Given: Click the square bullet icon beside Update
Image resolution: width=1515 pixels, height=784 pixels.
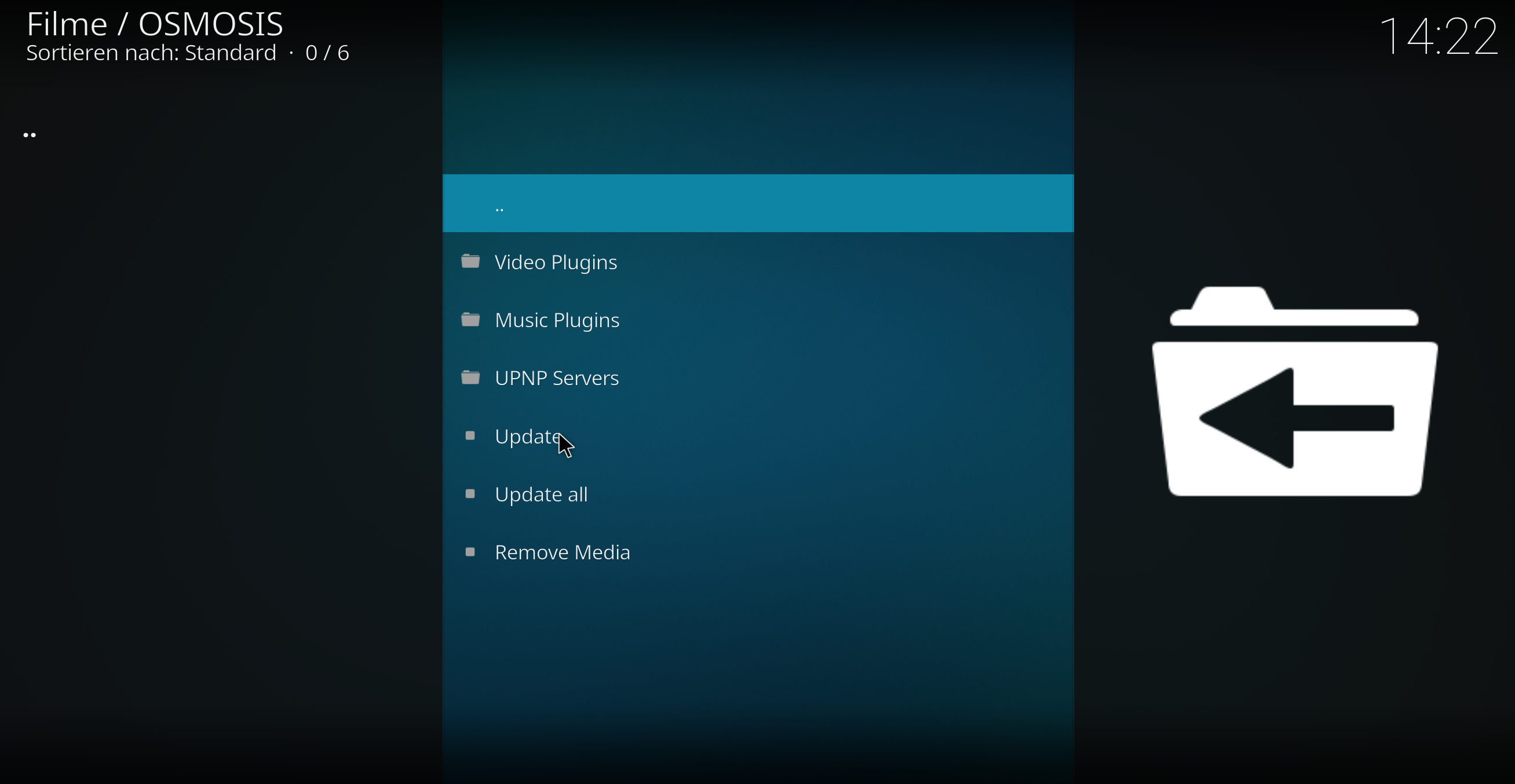Looking at the screenshot, I should pos(470,435).
